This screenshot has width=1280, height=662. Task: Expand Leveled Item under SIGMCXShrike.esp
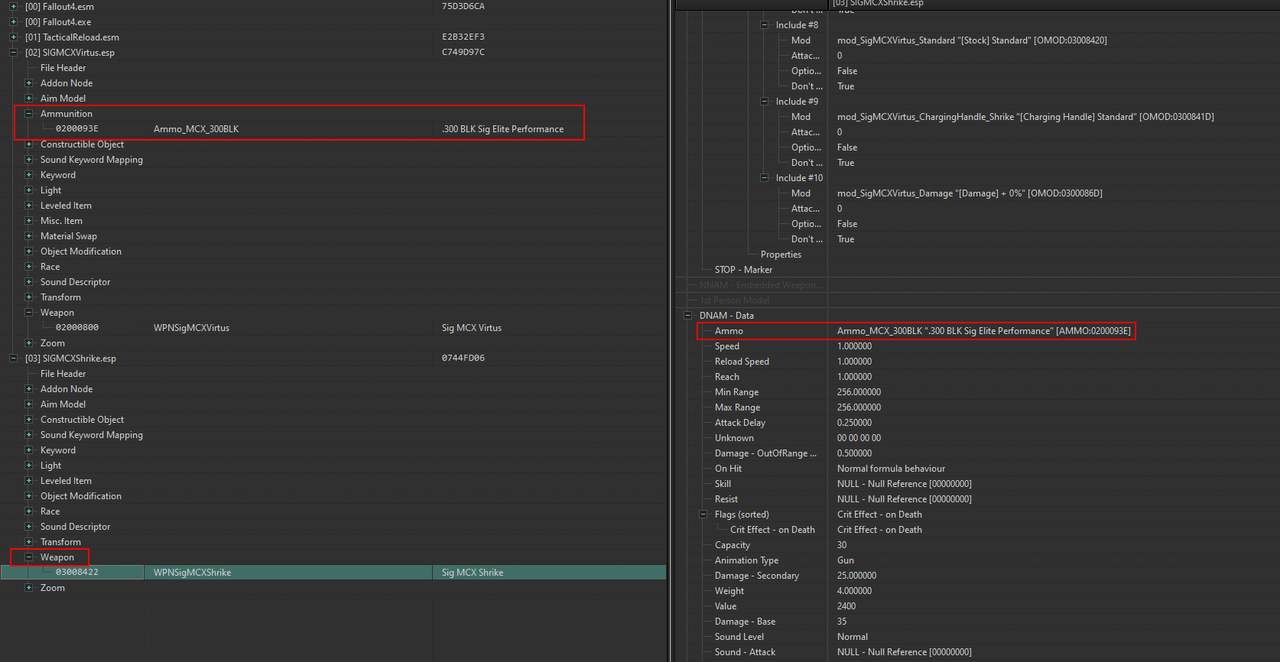click(x=30, y=481)
